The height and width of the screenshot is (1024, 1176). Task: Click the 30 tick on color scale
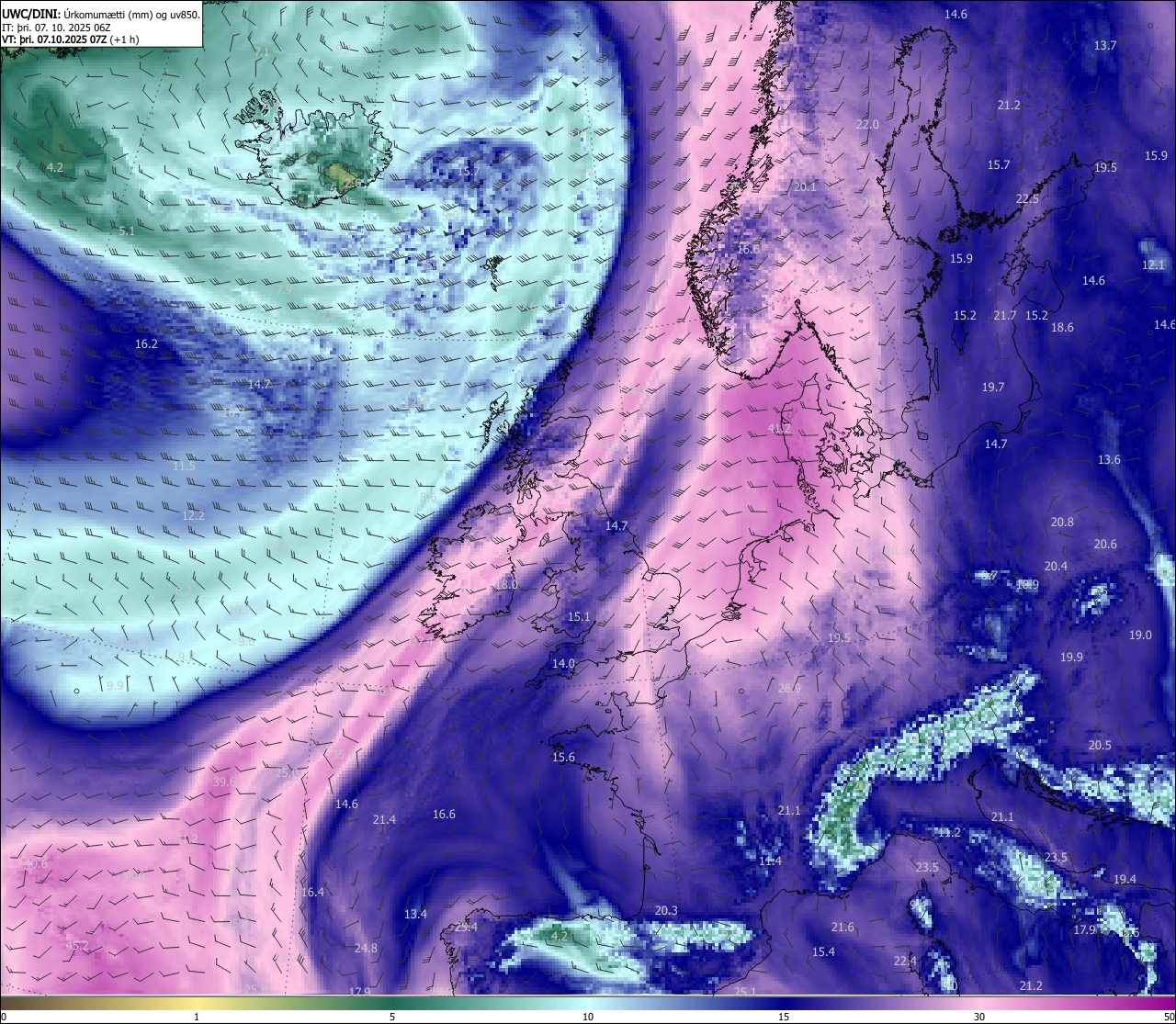(979, 1016)
